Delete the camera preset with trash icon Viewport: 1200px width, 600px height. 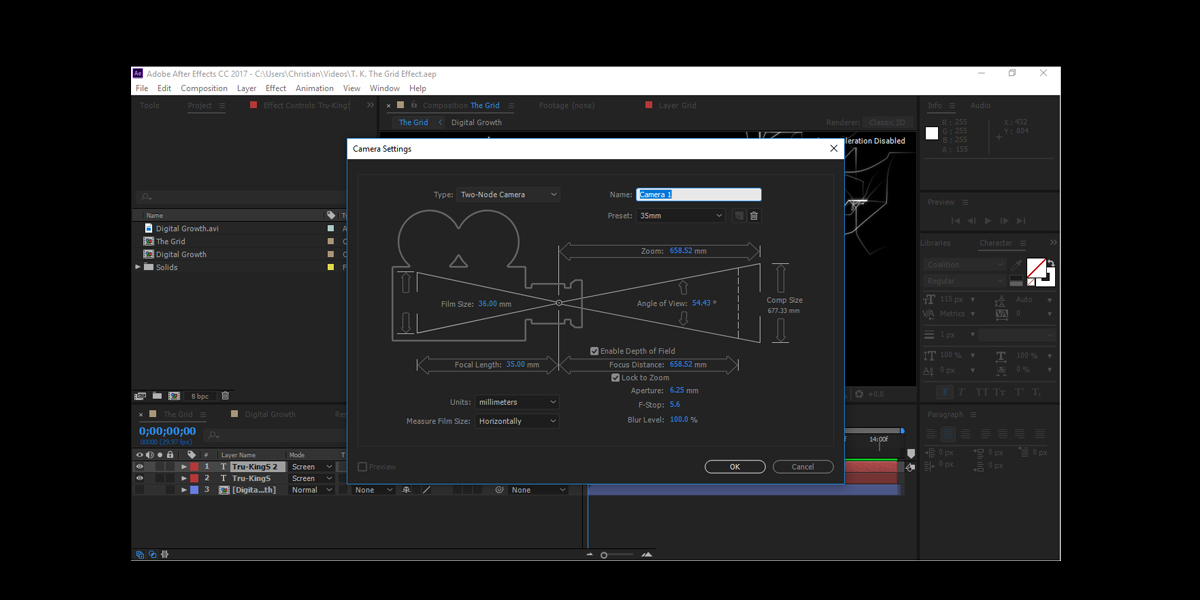(x=754, y=216)
